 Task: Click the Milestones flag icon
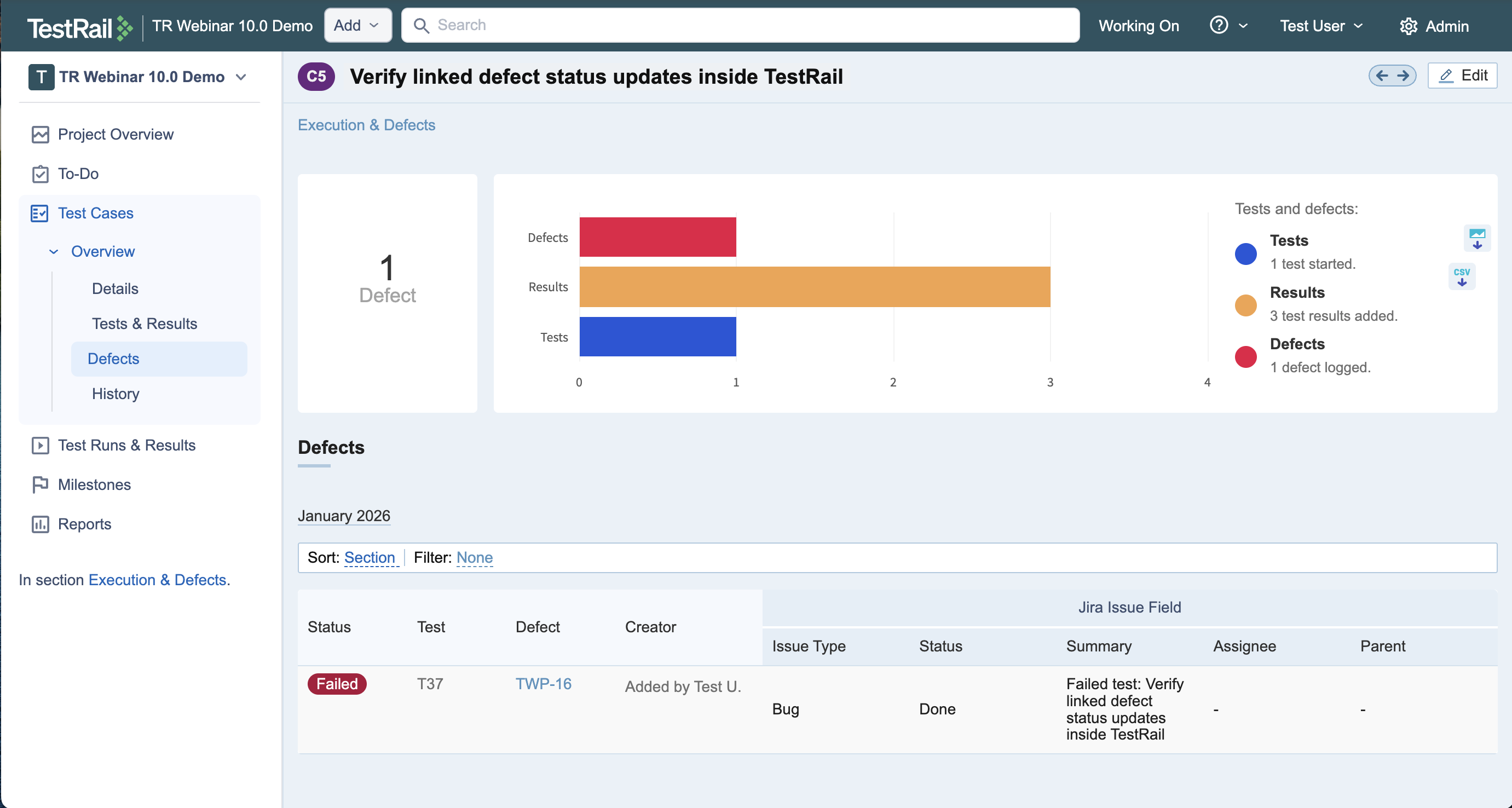40,484
